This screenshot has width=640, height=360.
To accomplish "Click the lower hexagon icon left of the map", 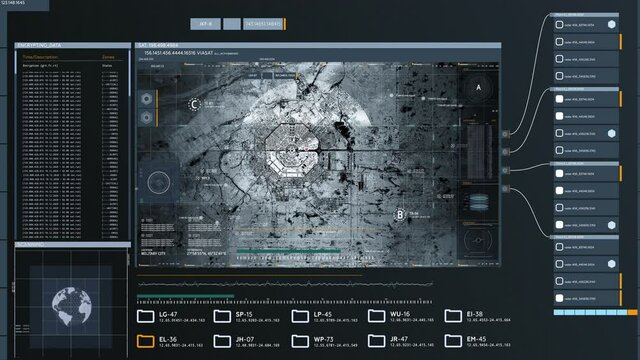I will tap(146, 118).
